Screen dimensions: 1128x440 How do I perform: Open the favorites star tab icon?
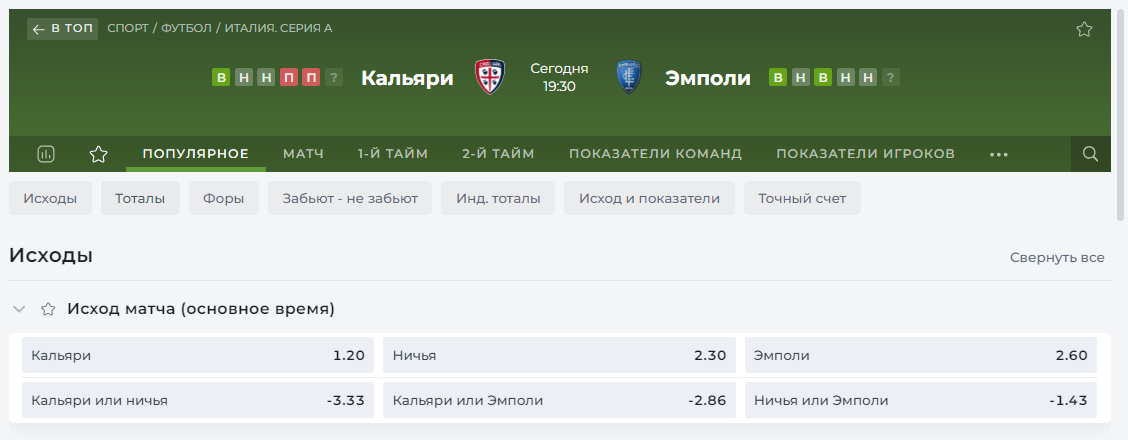[x=98, y=154]
